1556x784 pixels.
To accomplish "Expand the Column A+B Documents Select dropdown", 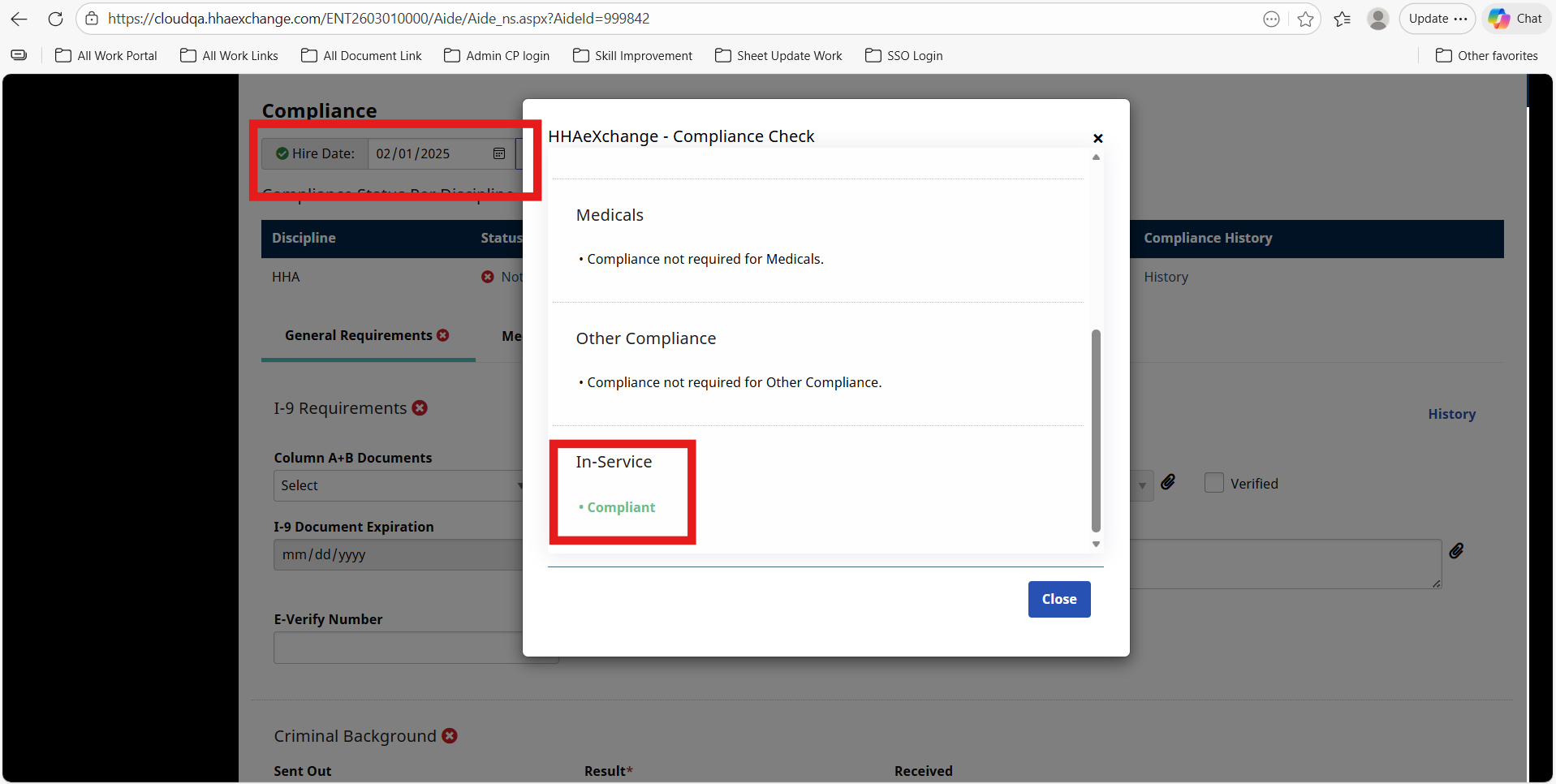I will coord(398,485).
